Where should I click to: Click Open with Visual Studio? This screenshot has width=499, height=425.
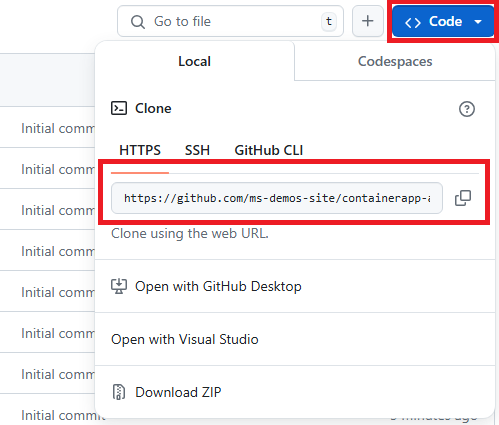click(295, 339)
